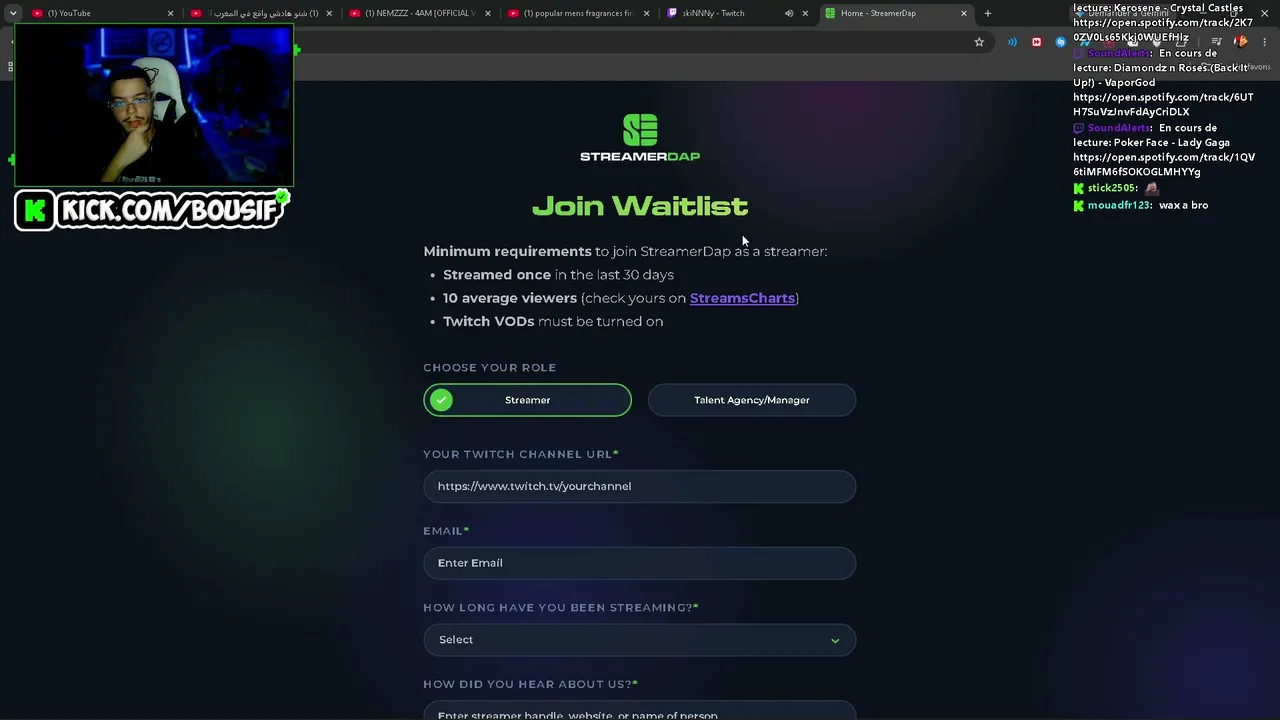
Task: Open the tab search chevron
Action: click(13, 13)
